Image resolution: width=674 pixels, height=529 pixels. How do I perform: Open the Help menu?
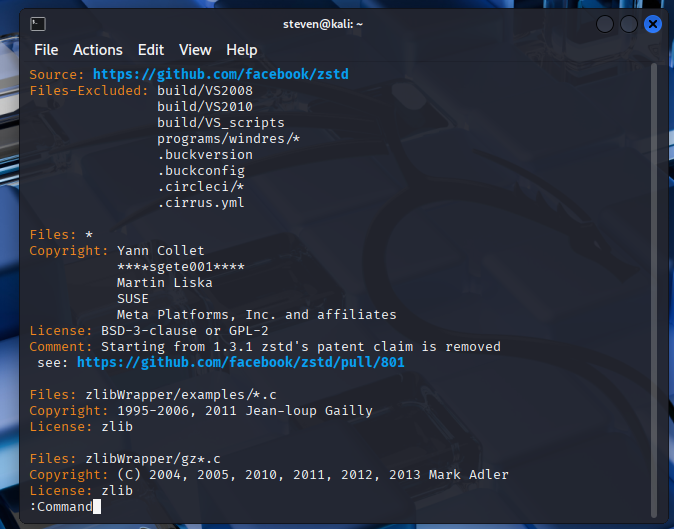241,50
